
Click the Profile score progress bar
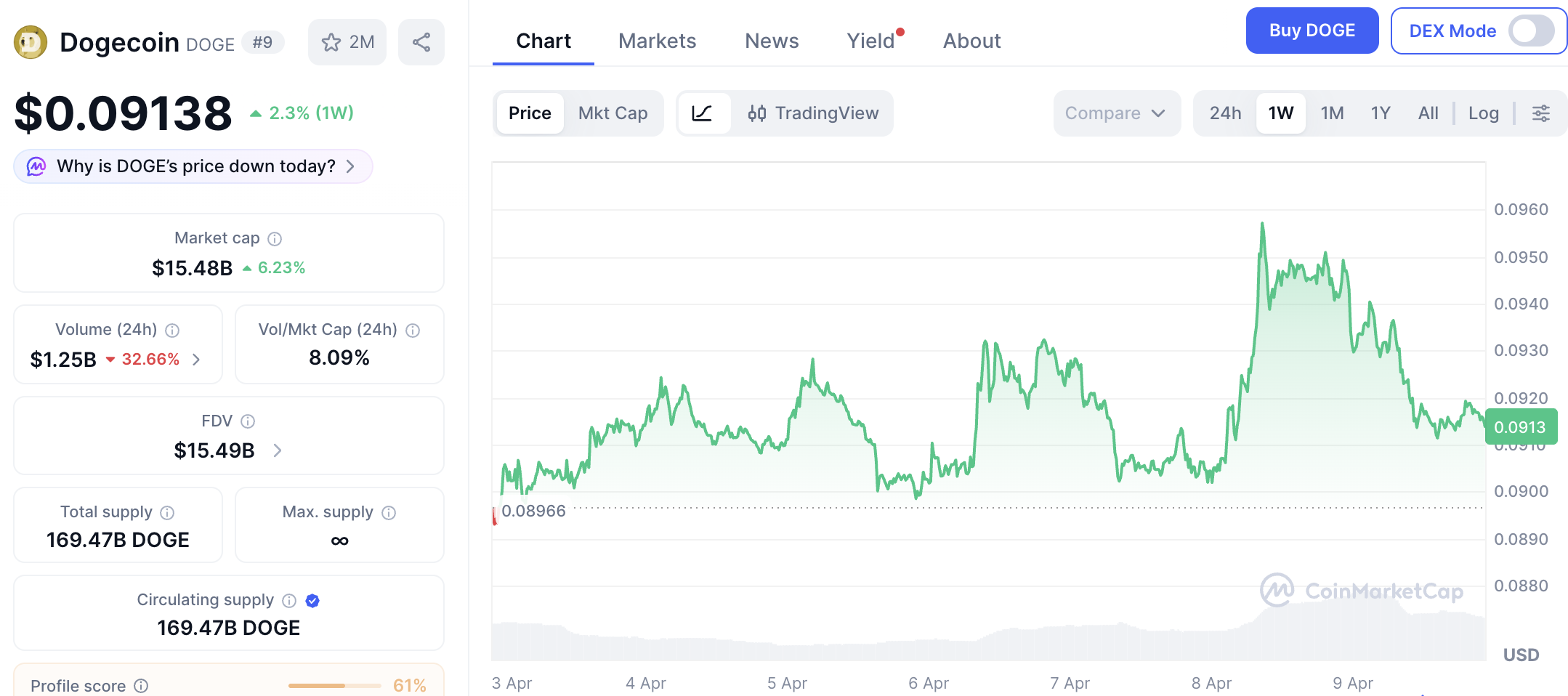[335, 686]
